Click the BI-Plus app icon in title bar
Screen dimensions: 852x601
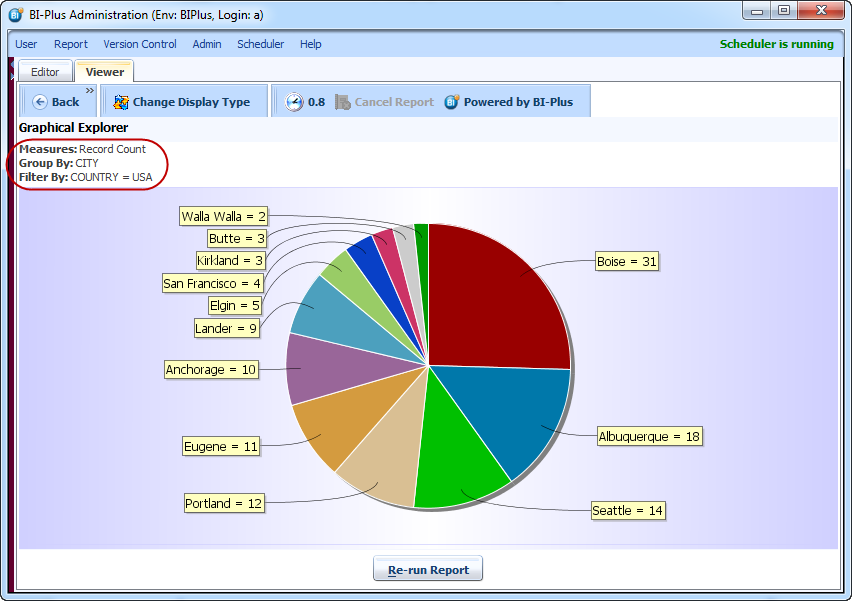coord(16,14)
